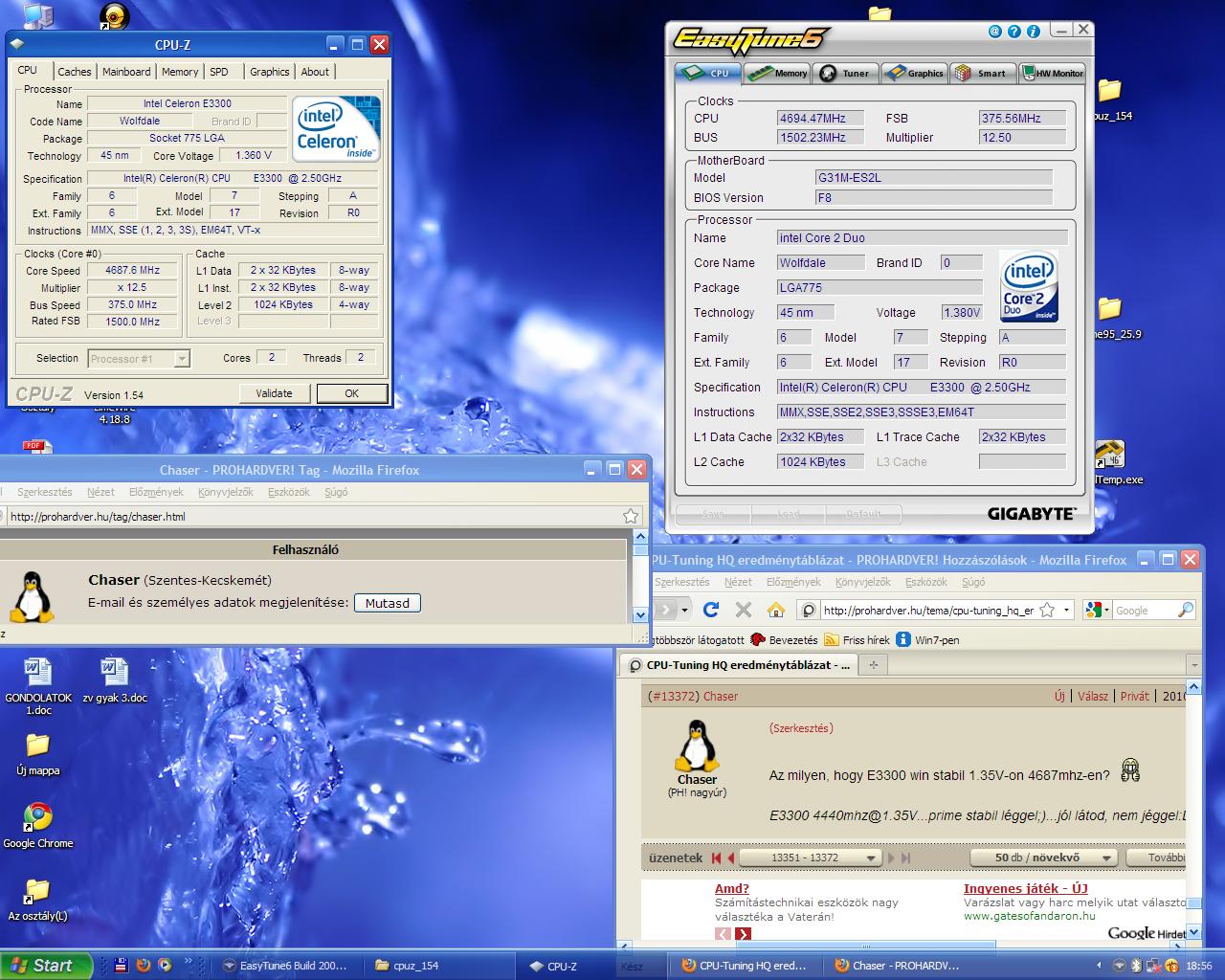This screenshot has width=1225, height=980.
Task: Click the EasyTune6 '@' icon in title bar
Action: pos(995,31)
